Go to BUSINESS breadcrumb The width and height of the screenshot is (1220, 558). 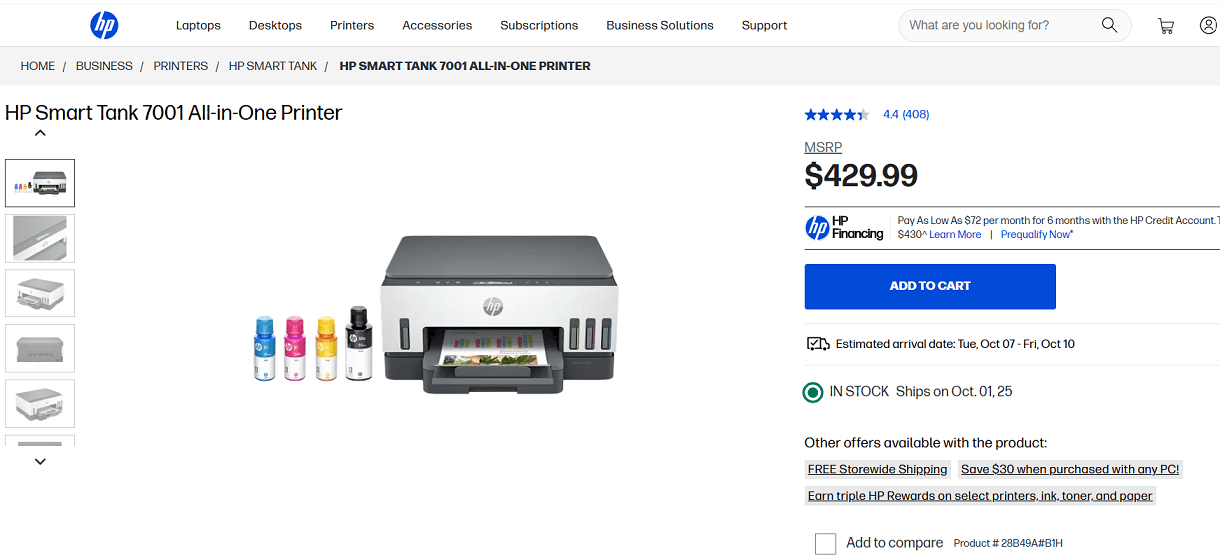104,66
